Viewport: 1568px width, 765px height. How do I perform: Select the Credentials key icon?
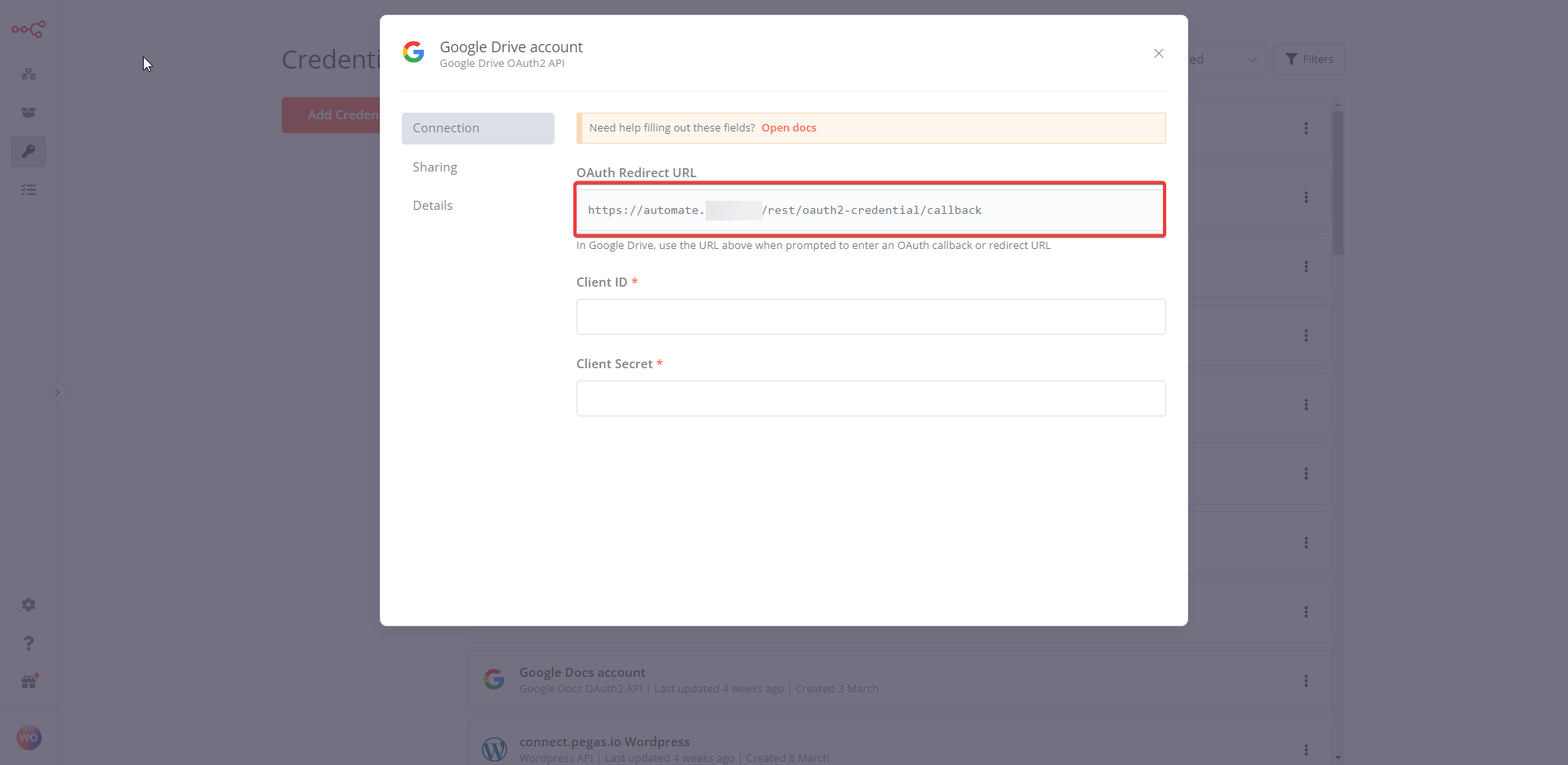(x=29, y=151)
